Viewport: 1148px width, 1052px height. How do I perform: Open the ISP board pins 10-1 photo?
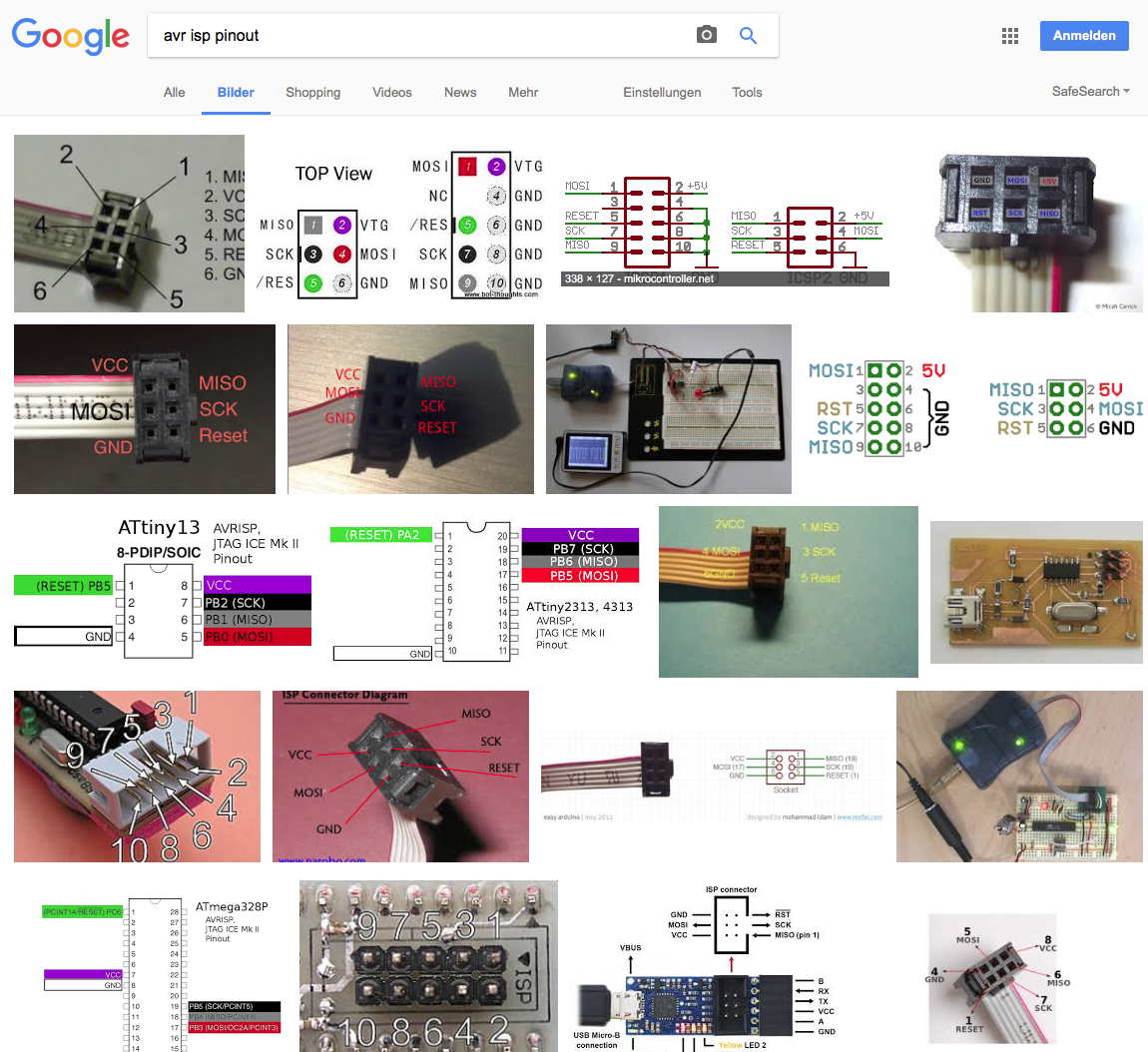click(428, 966)
